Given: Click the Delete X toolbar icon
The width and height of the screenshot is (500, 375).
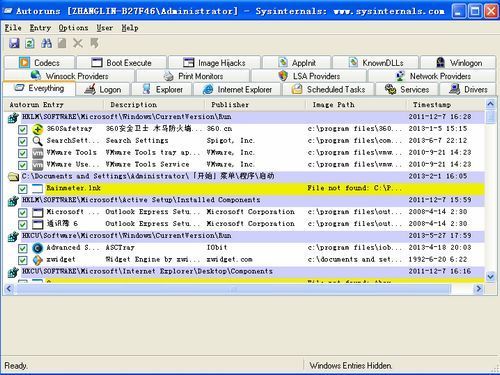Looking at the screenshot, I should (78, 43).
